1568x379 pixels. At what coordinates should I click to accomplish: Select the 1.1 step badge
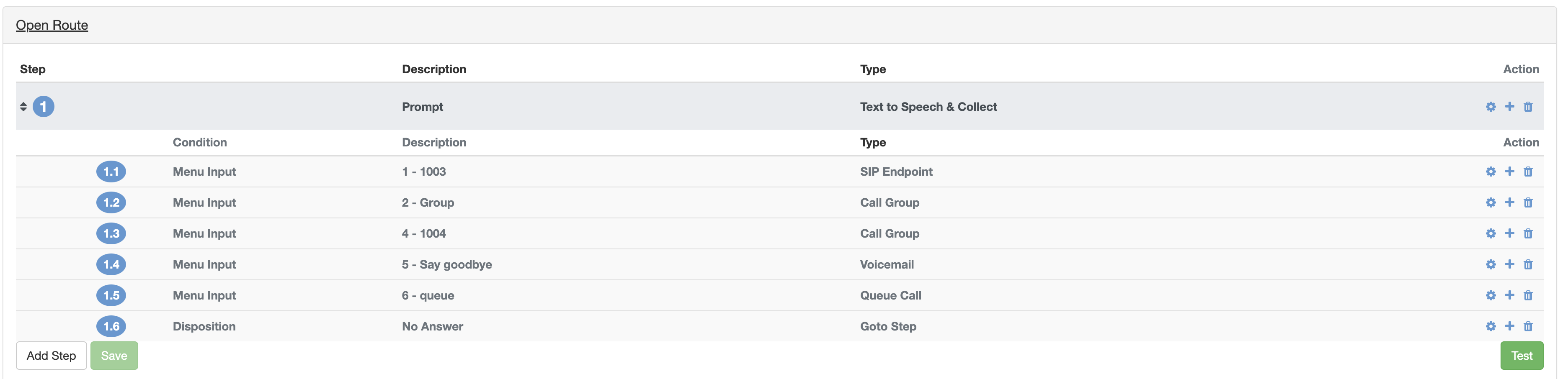point(111,172)
